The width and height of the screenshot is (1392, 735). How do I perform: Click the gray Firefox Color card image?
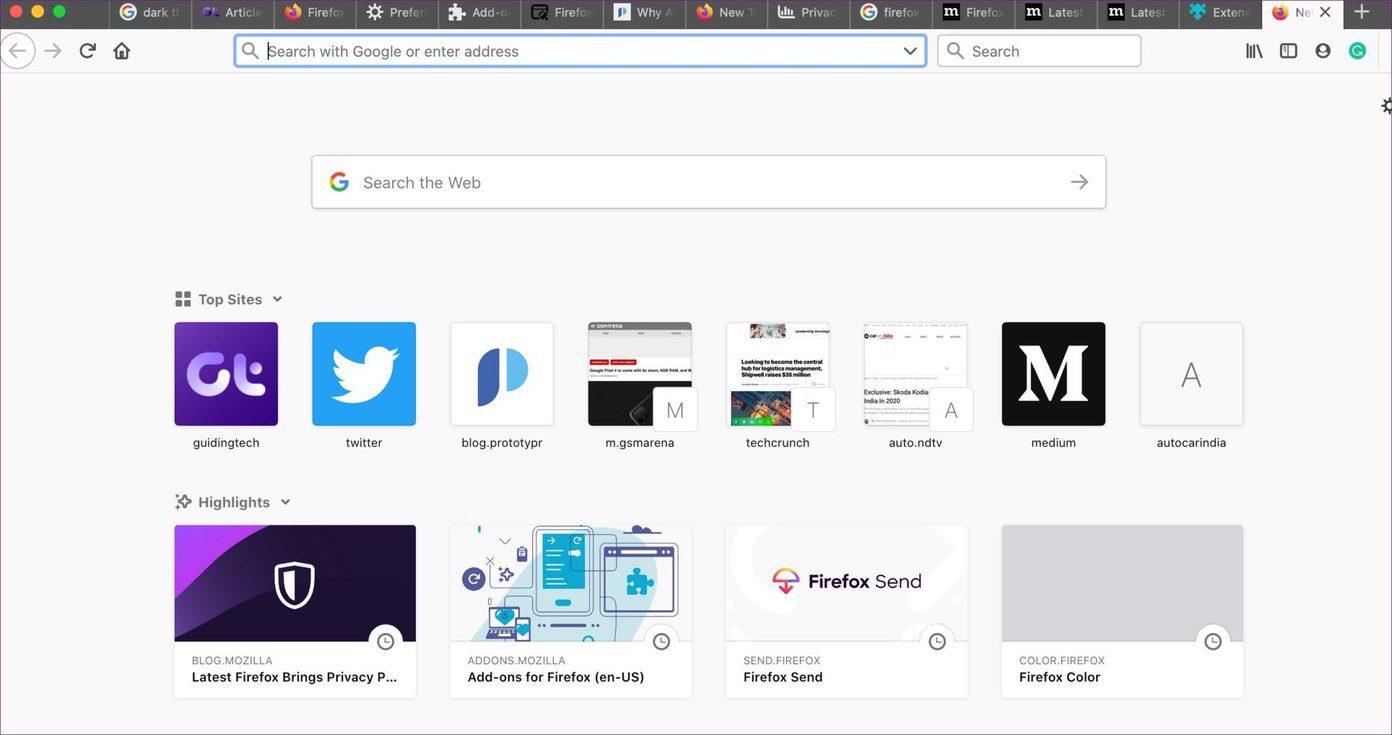1123,583
